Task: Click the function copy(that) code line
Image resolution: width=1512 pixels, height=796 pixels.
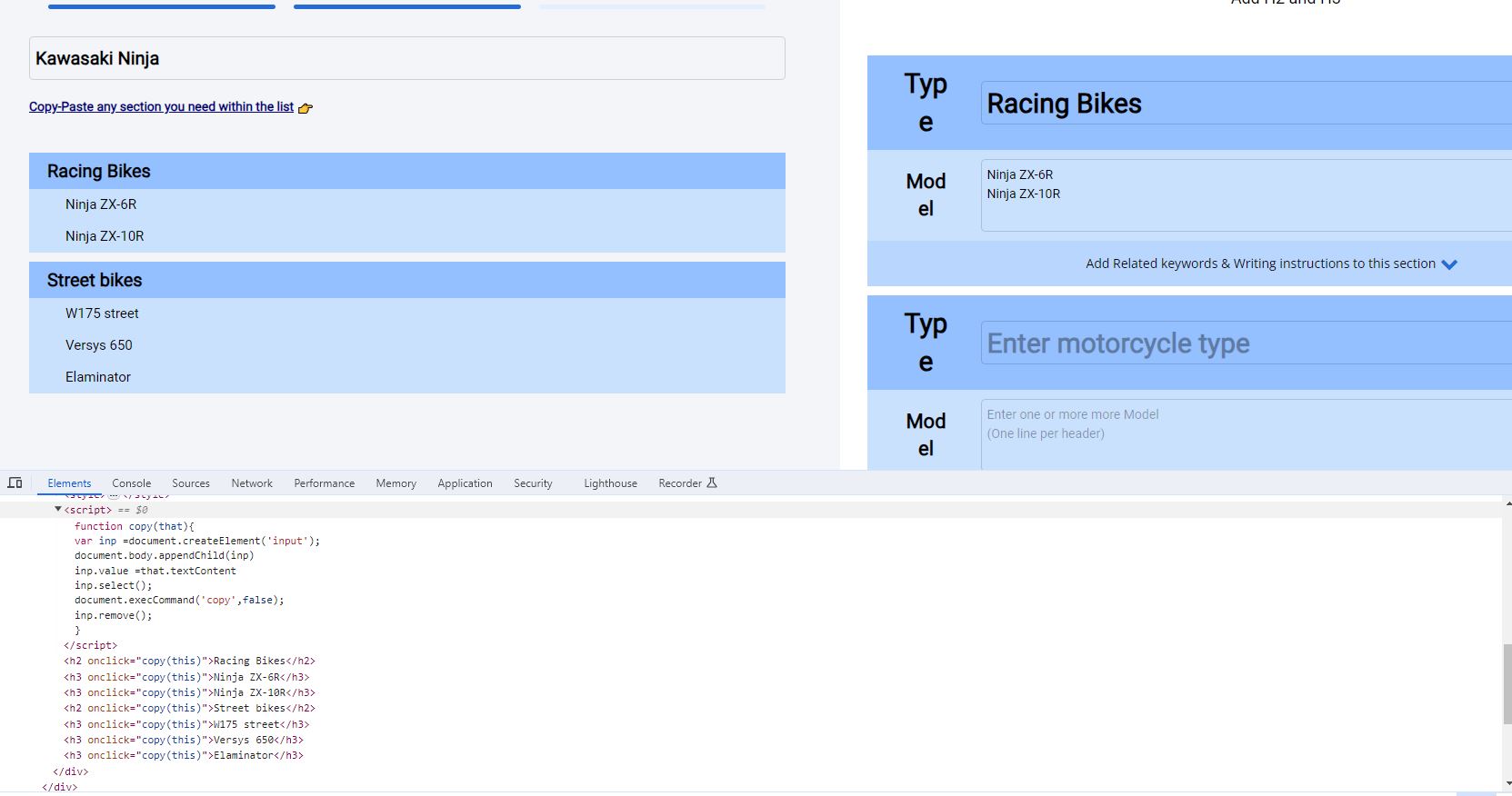Action: click(135, 526)
